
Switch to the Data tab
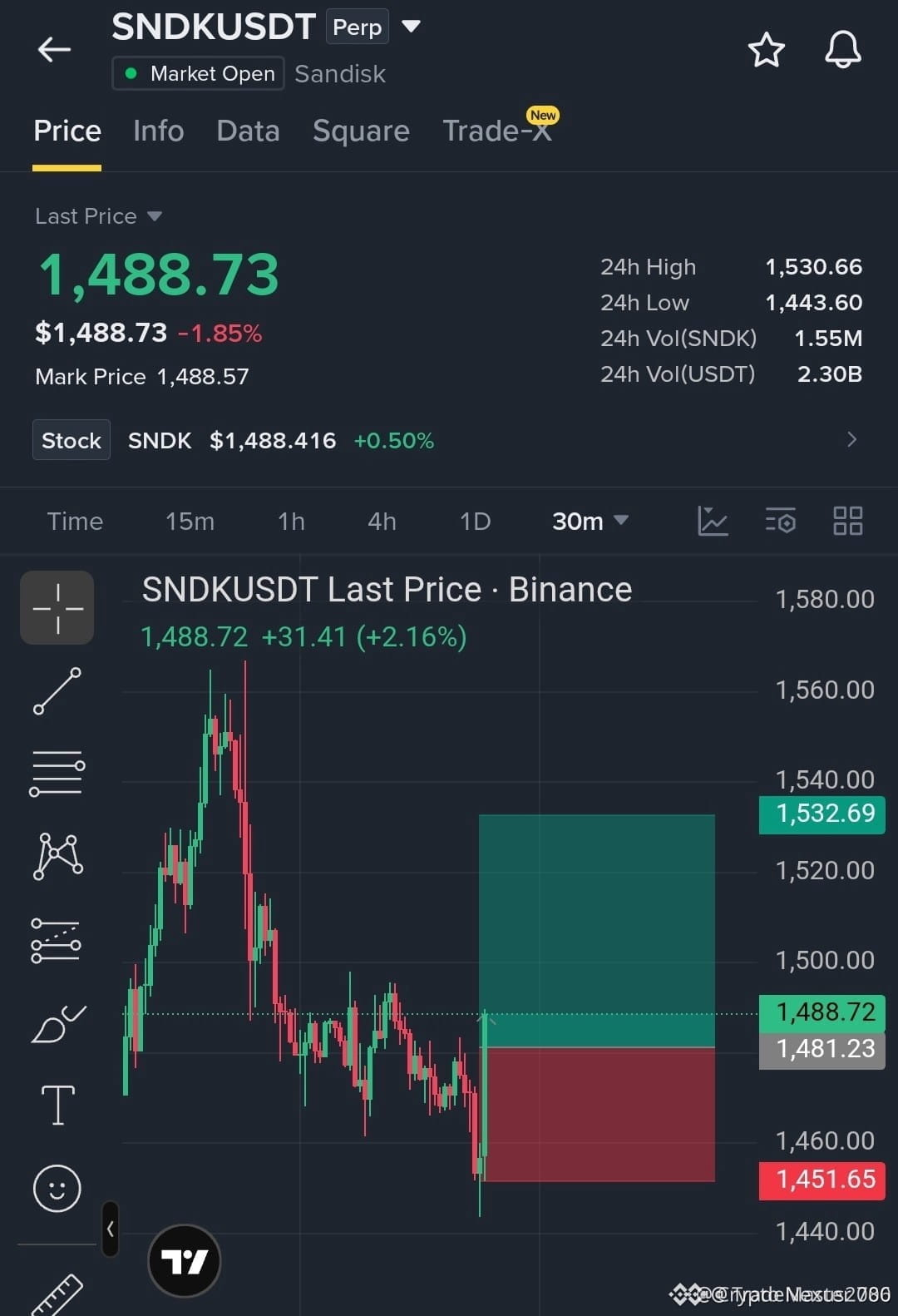pos(248,131)
